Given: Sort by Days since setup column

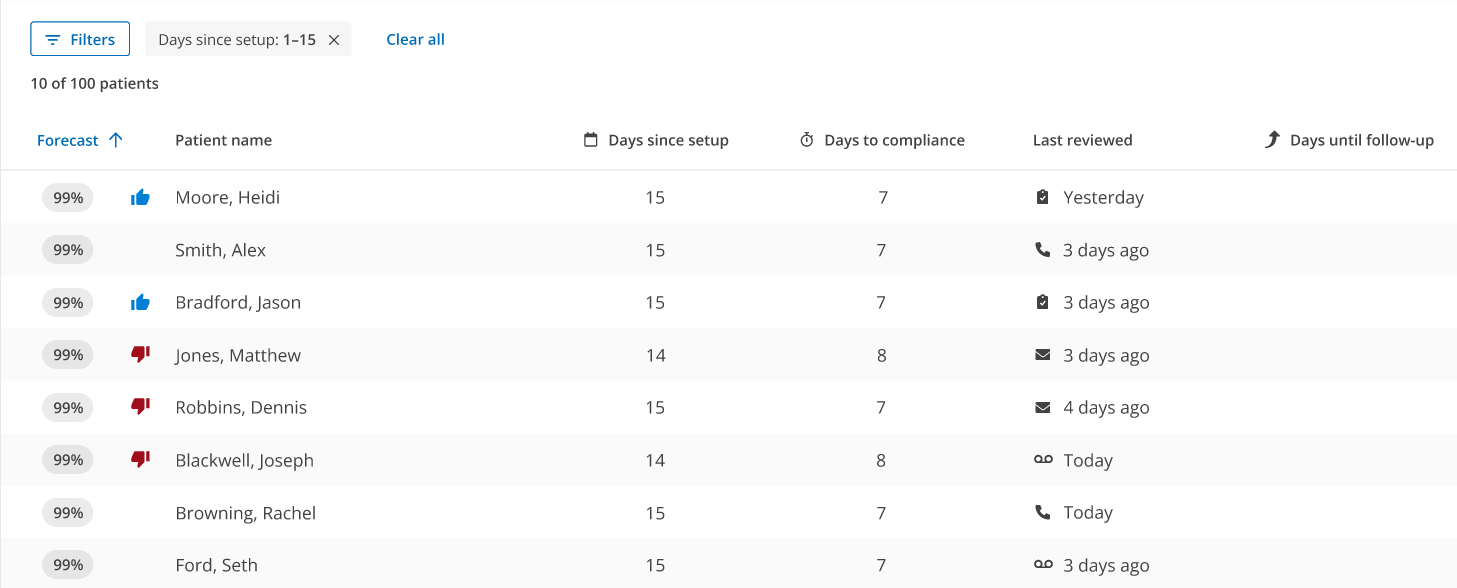Looking at the screenshot, I should (667, 140).
